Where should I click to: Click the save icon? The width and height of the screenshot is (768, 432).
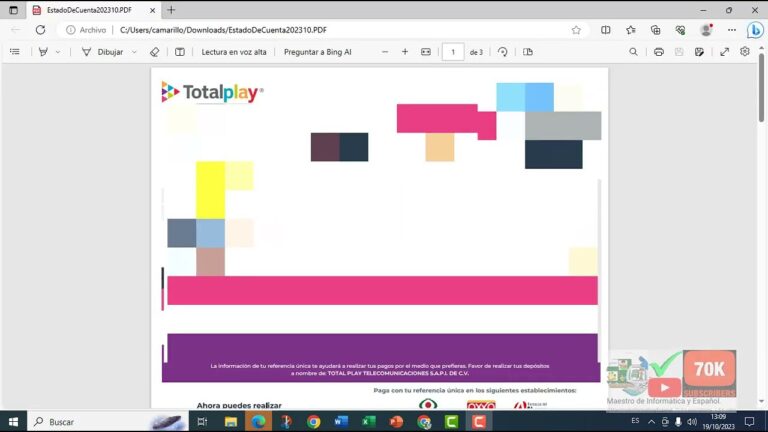pyautogui.click(x=679, y=52)
